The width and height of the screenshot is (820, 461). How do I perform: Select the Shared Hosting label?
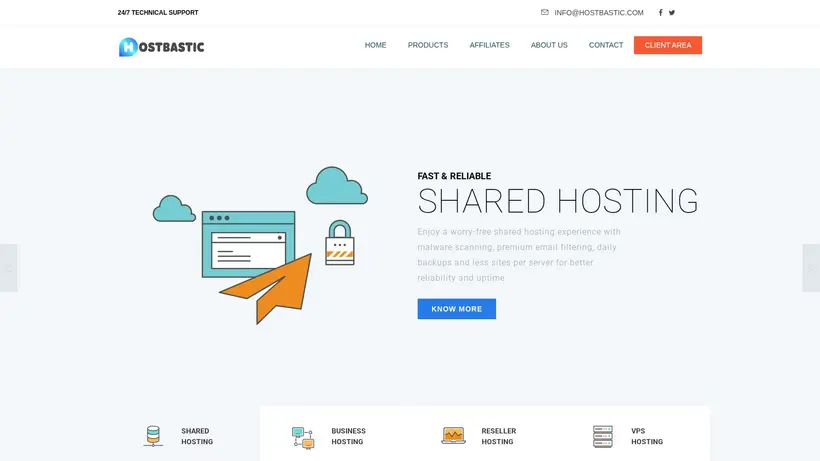coord(197,436)
